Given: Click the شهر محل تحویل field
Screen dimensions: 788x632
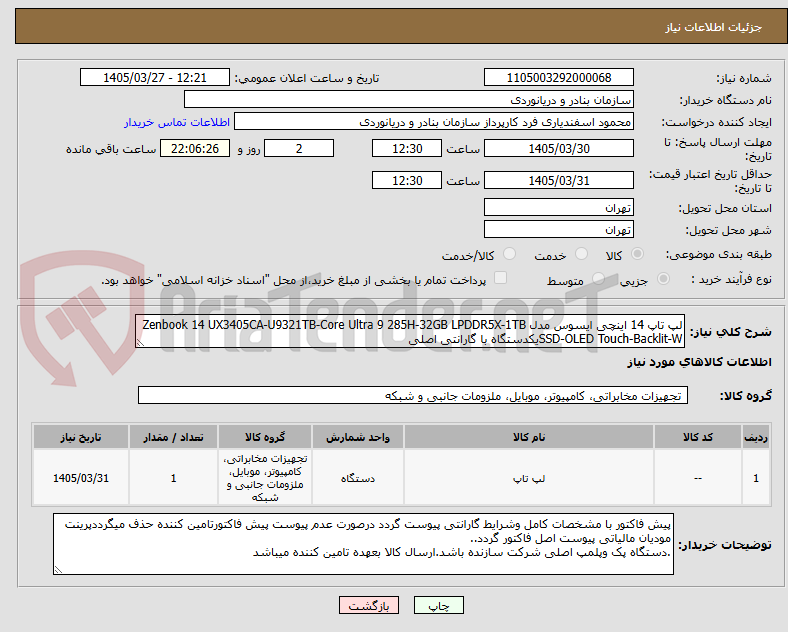Looking at the screenshot, I should pyautogui.click(x=558, y=230).
